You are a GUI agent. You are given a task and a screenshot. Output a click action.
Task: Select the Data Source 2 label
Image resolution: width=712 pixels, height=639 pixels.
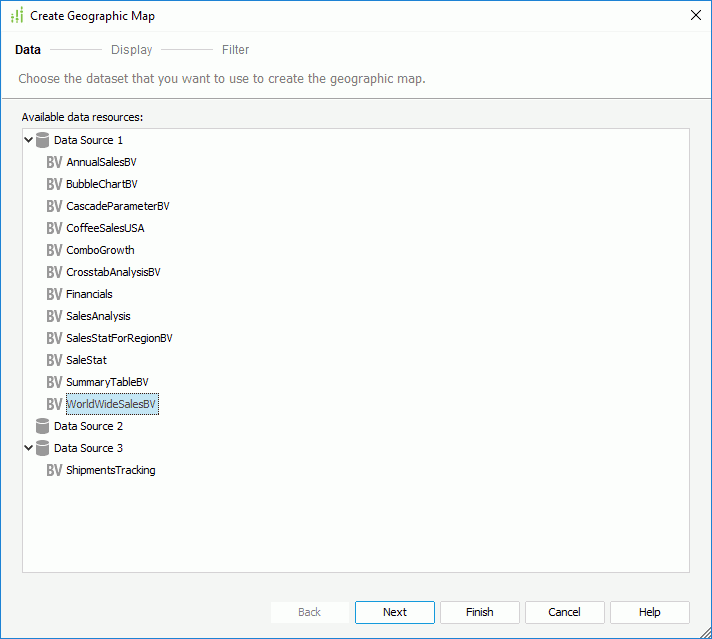click(89, 426)
